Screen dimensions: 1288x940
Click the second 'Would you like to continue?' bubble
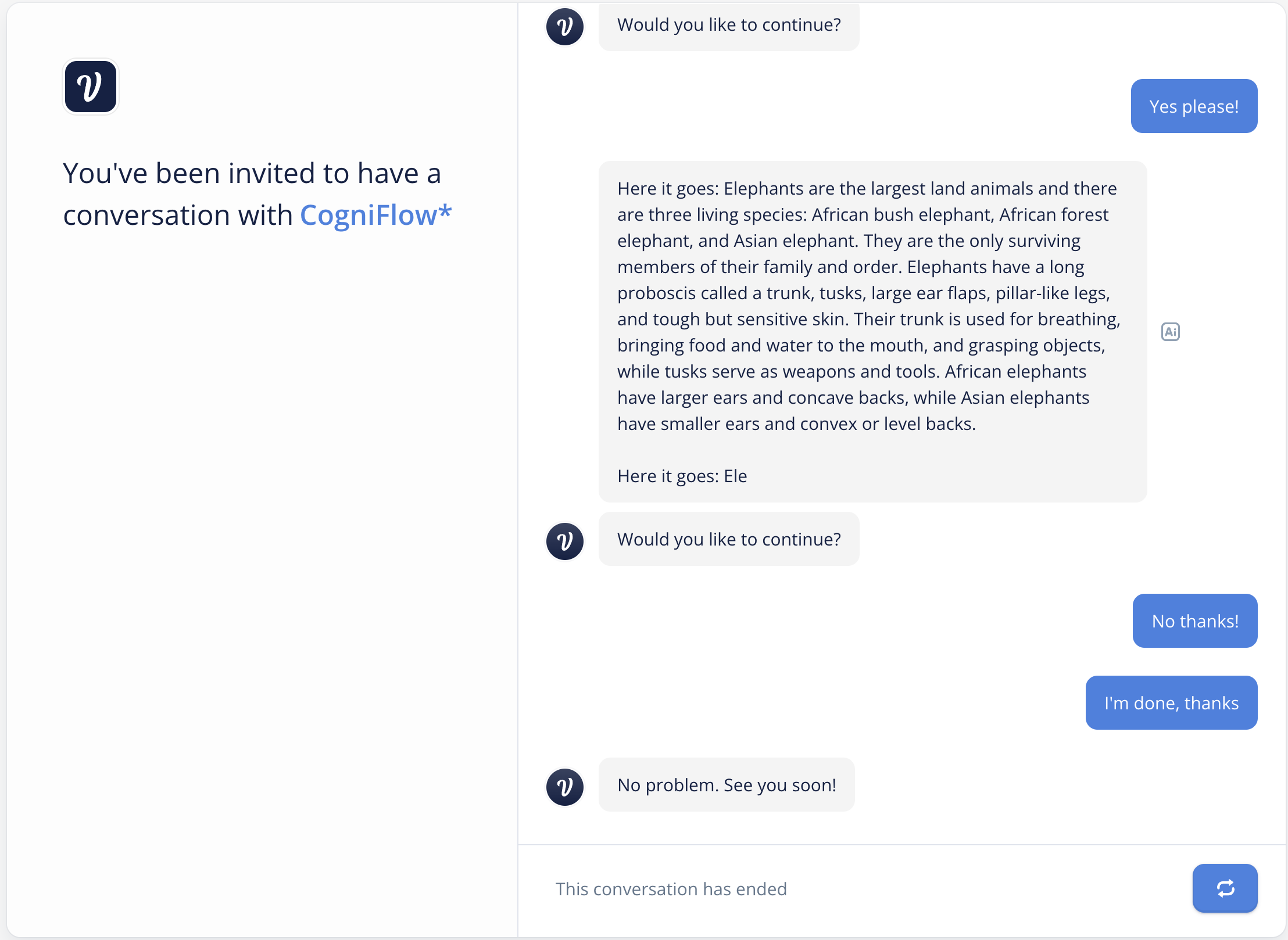[x=729, y=539]
